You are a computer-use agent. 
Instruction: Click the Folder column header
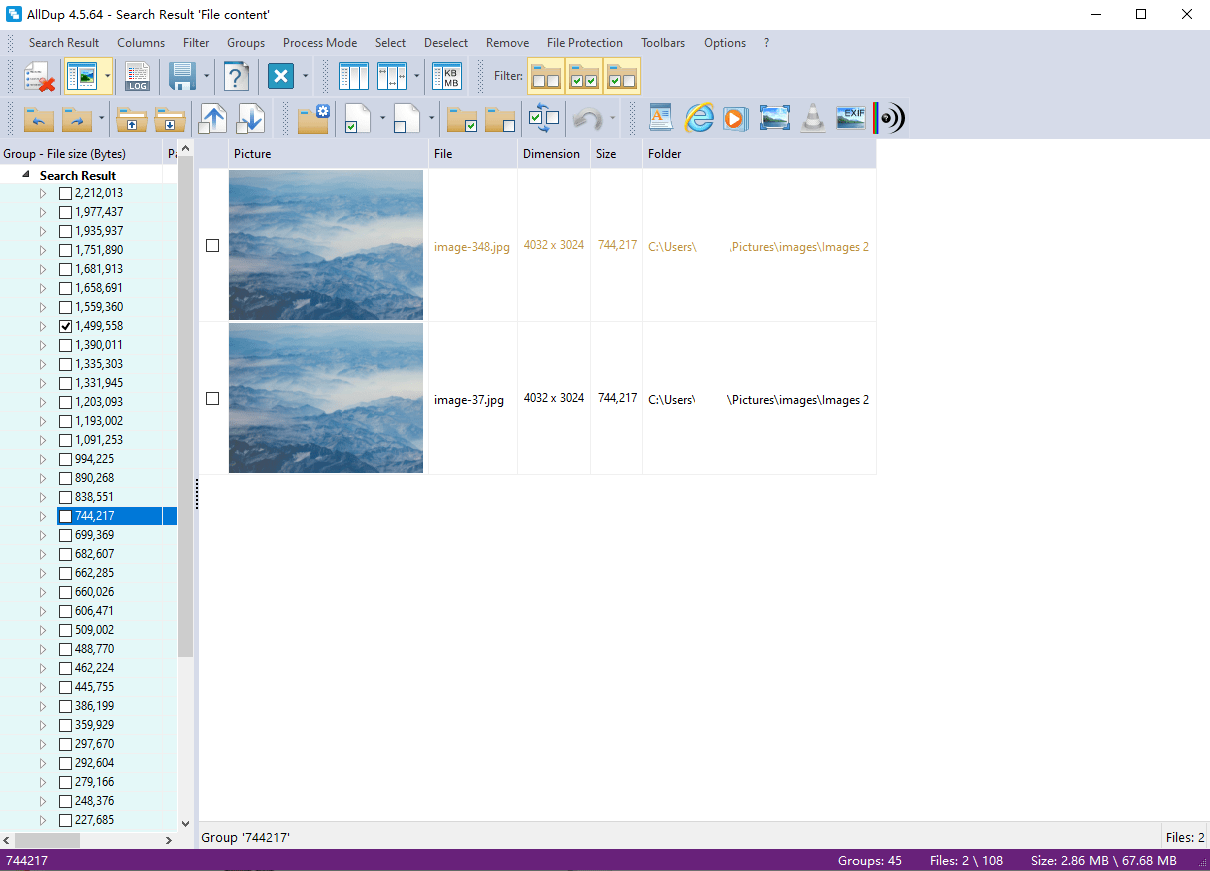(x=665, y=154)
